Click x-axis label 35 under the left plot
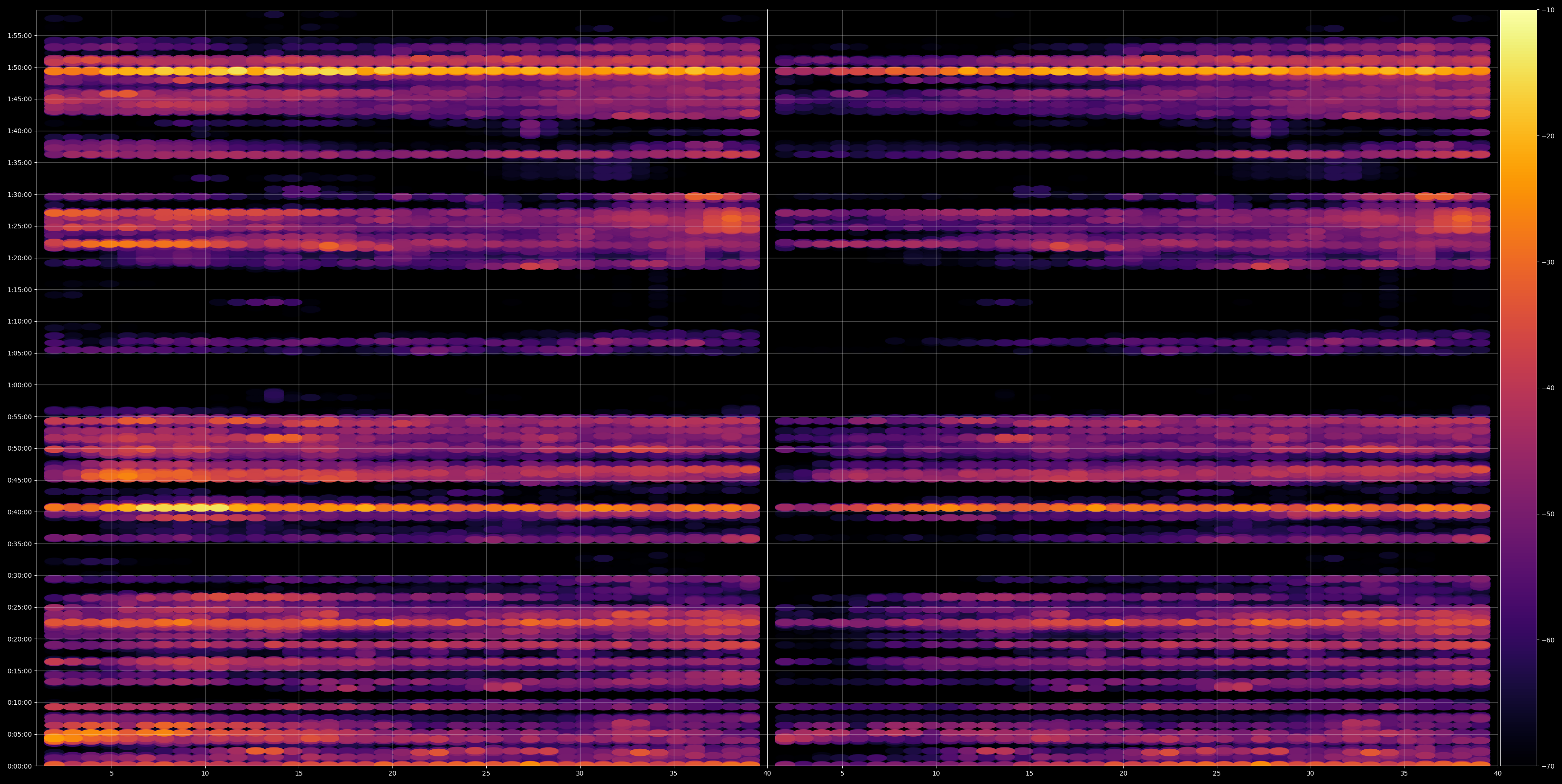Viewport: 1562px width, 784px height. [x=674, y=774]
